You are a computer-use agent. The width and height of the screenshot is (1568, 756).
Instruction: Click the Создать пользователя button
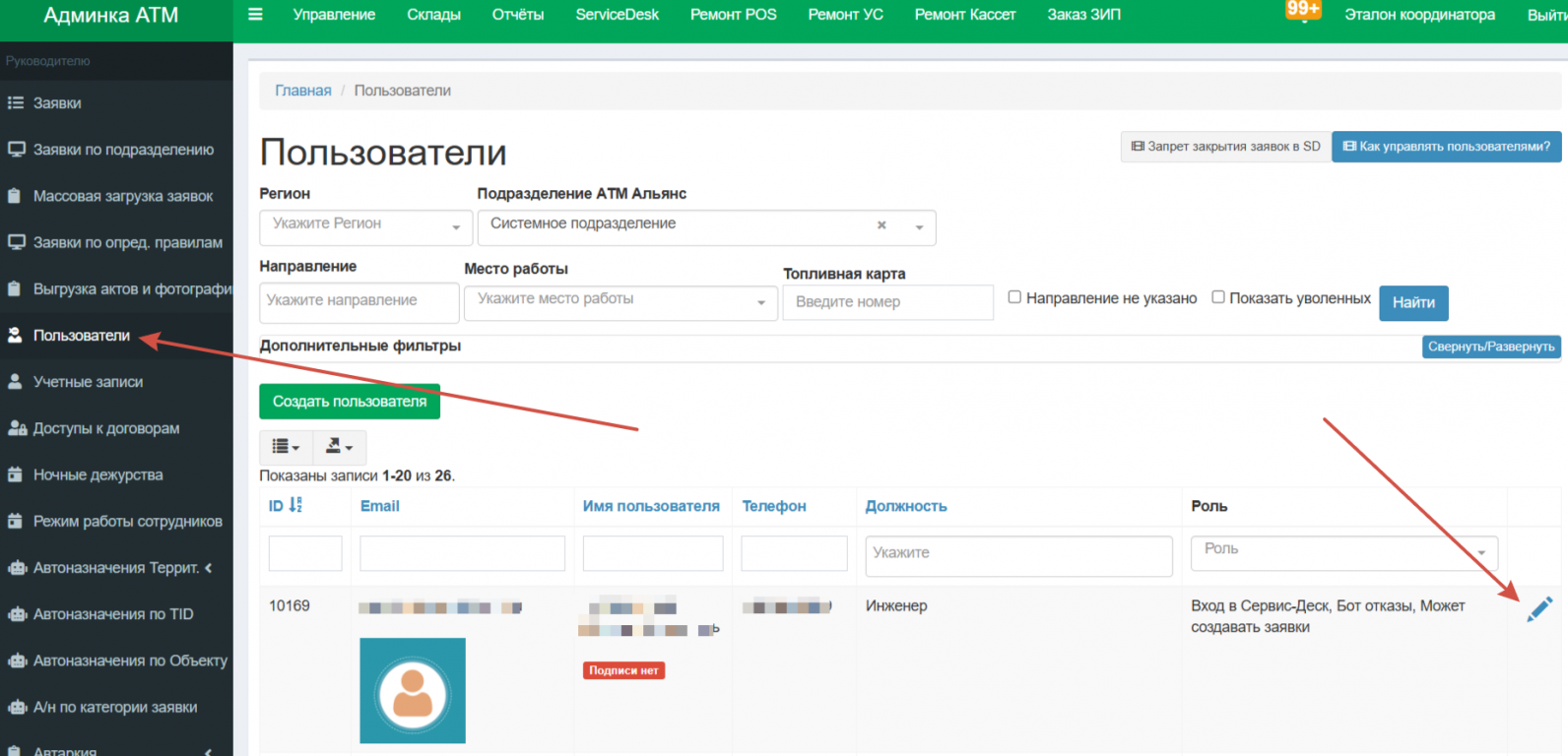[350, 402]
